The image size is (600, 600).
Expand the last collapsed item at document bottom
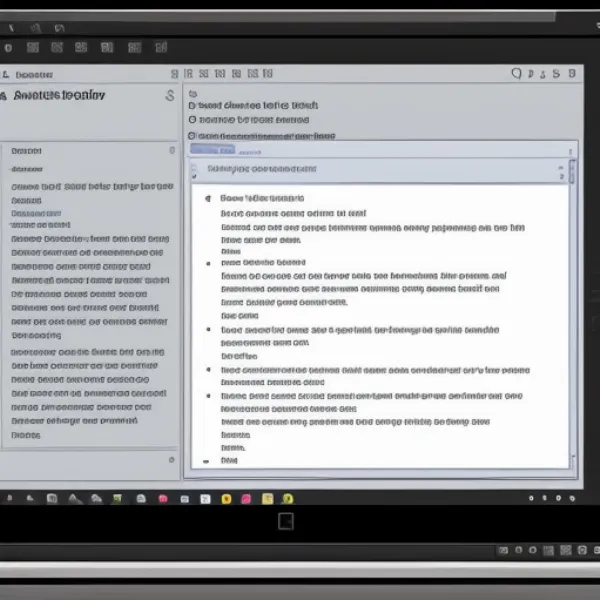(x=206, y=461)
